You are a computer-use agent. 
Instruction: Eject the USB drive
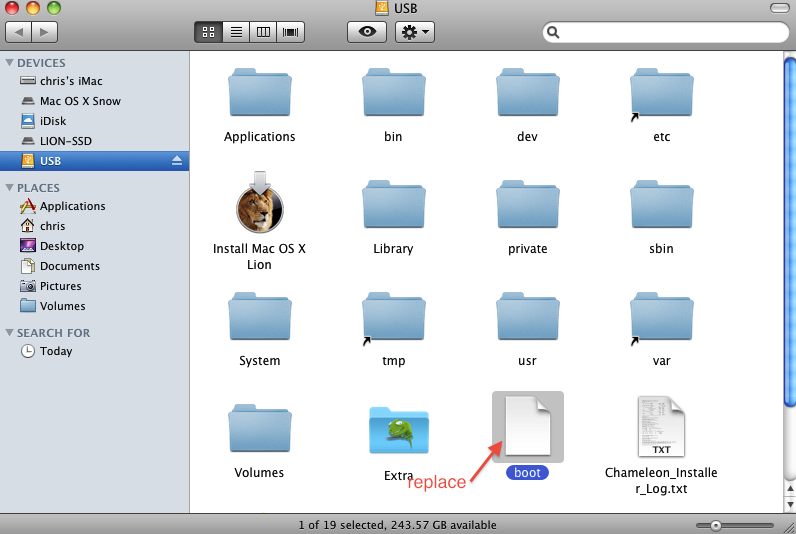point(177,161)
